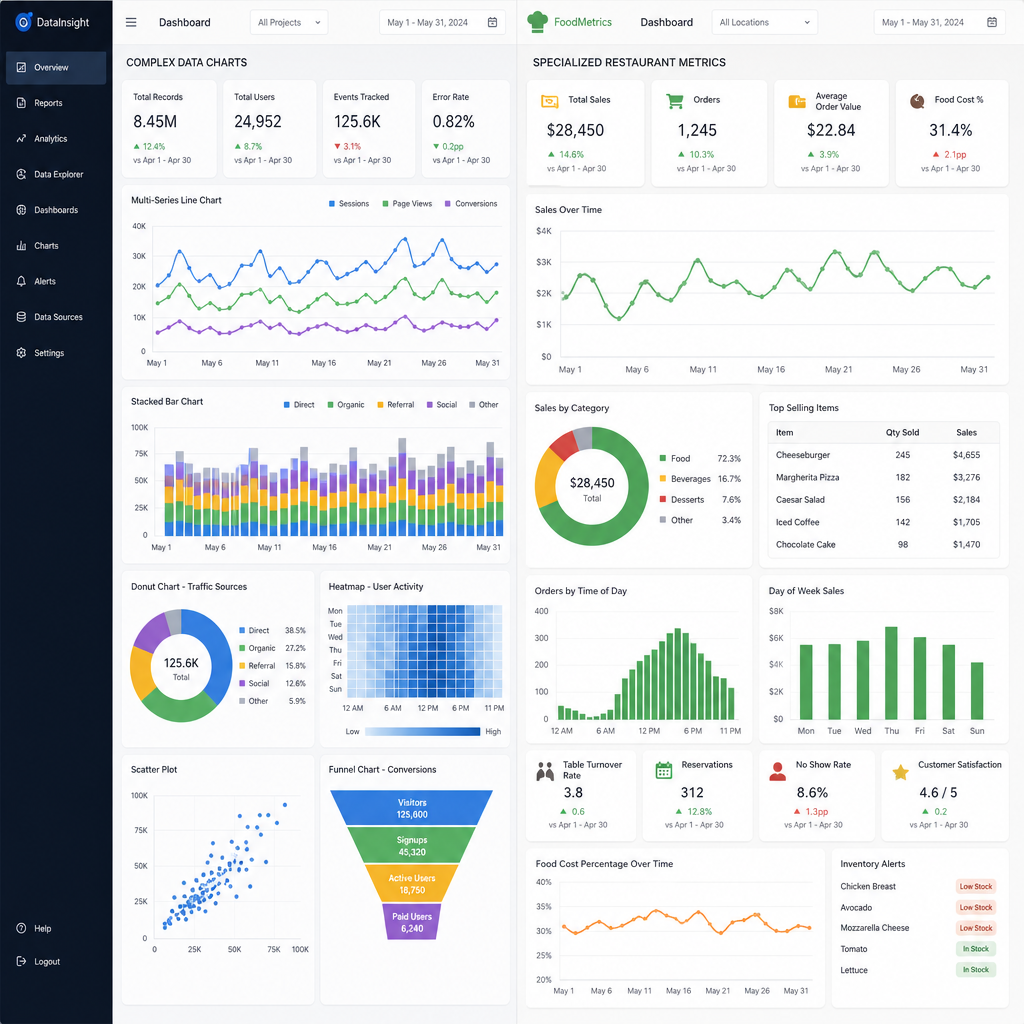Click the Overview sidebar icon
The width and height of the screenshot is (1024, 1024).
pos(22,67)
